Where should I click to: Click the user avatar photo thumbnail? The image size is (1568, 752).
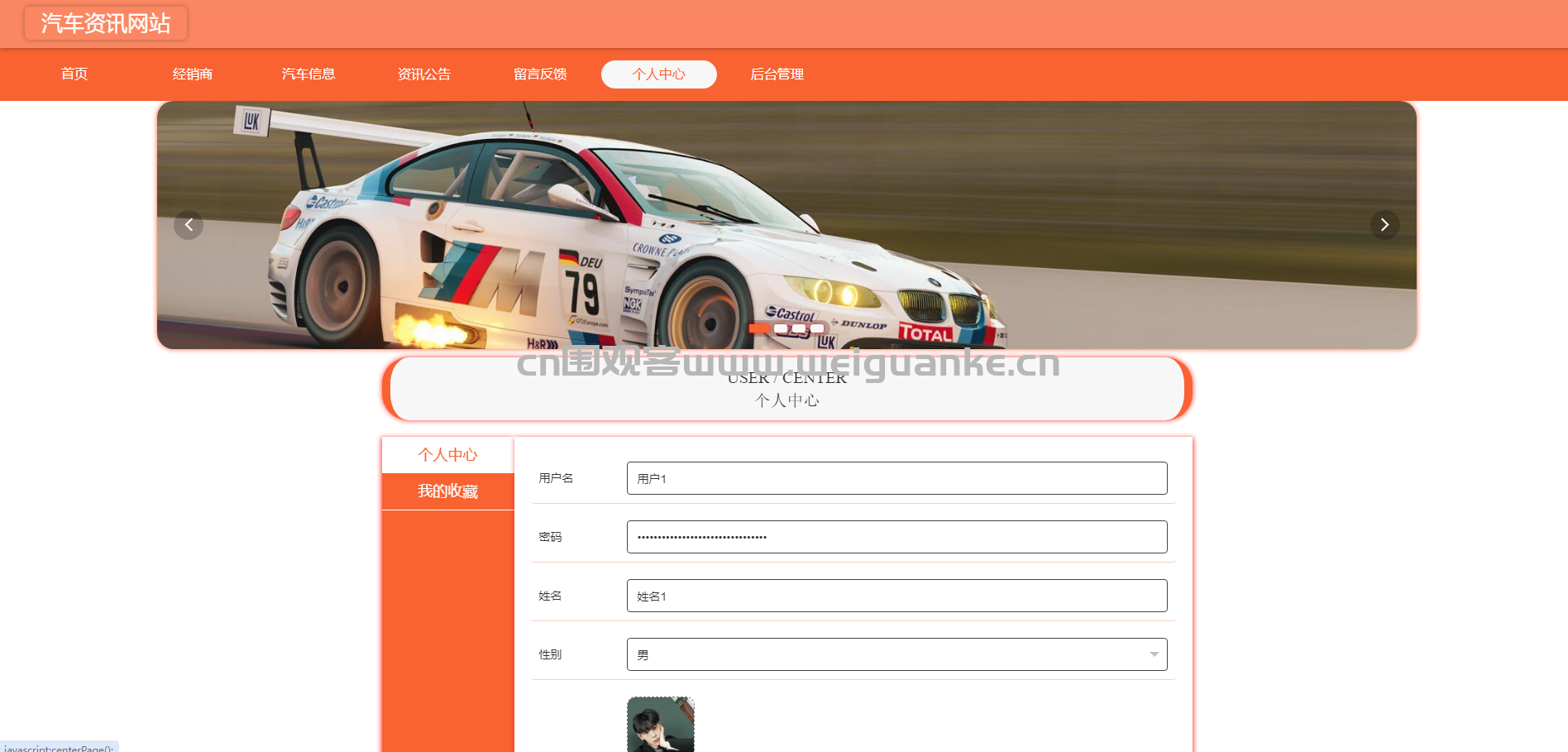(661, 725)
